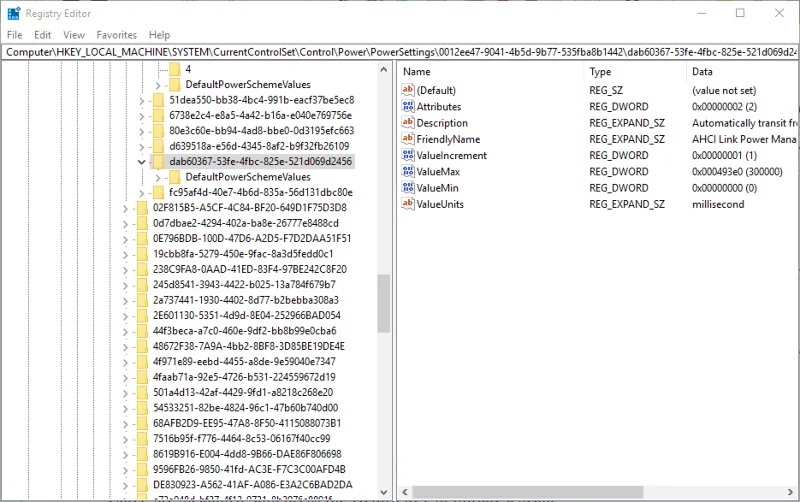Expand the 51dea550-bb38-4bc4 key
This screenshot has width=800, height=502.
[x=141, y=101]
